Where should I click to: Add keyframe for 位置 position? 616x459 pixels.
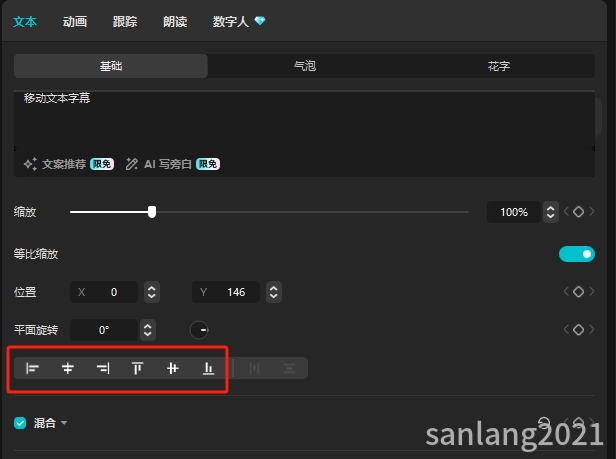pos(578,292)
